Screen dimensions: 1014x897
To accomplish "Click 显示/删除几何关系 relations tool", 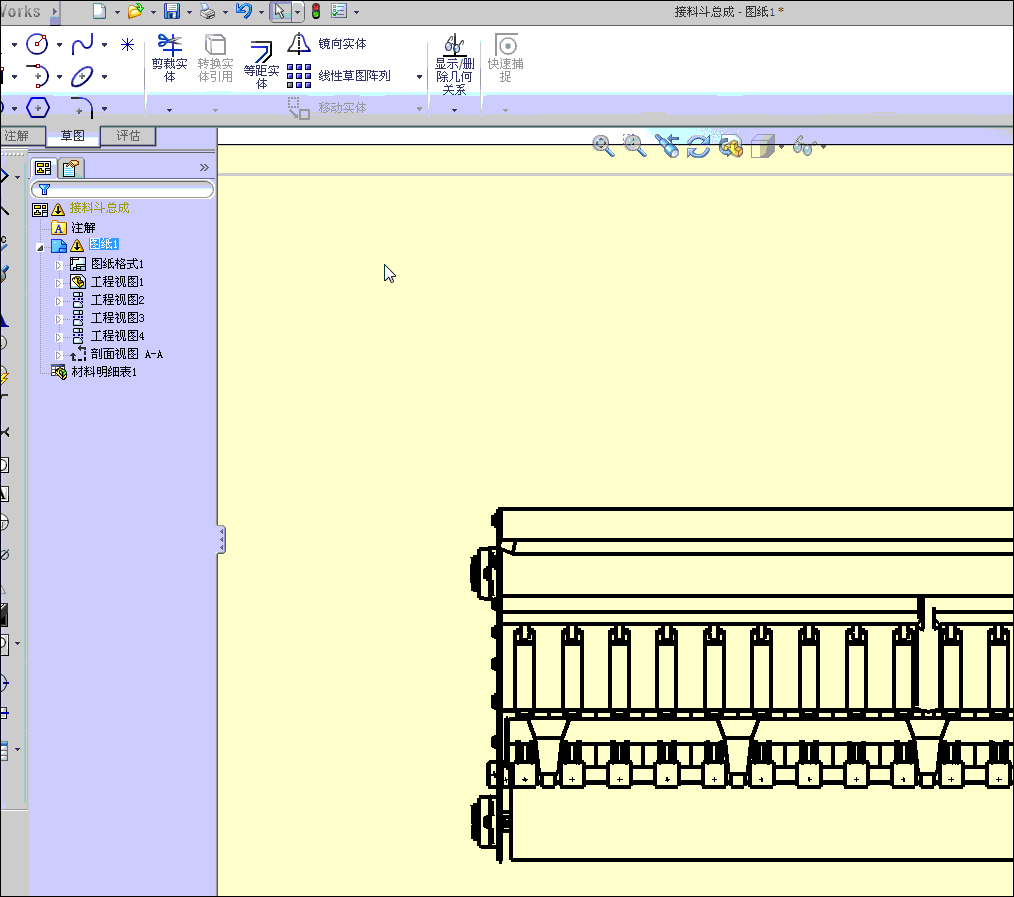I will tap(454, 65).
